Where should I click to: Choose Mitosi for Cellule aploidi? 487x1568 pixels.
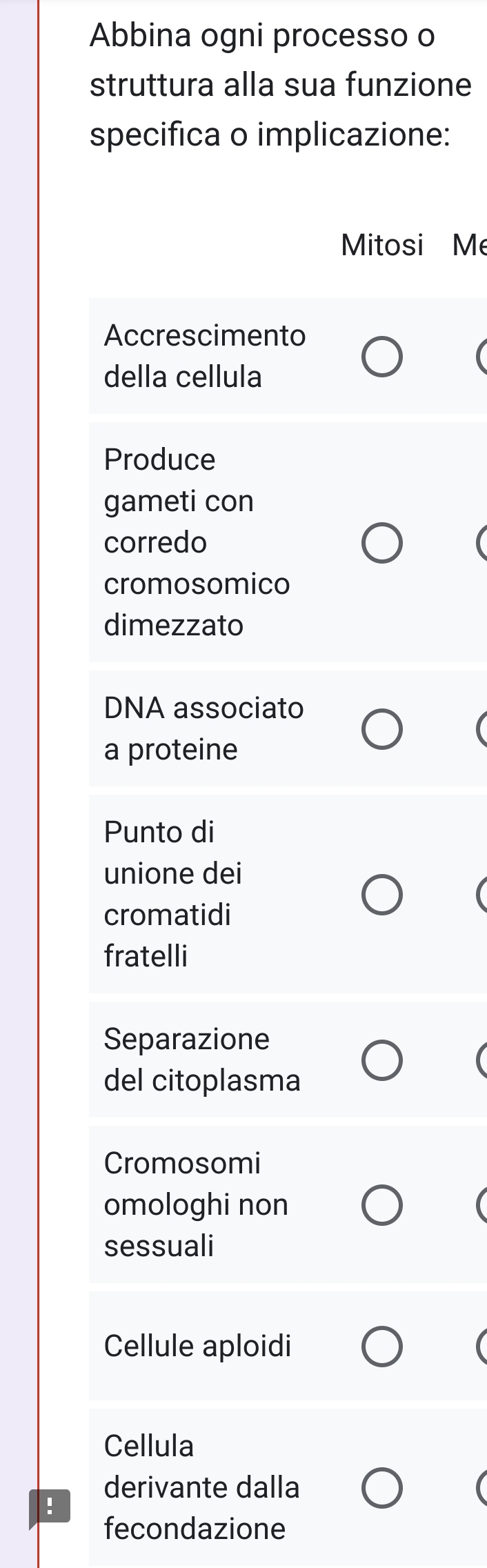tap(382, 1347)
